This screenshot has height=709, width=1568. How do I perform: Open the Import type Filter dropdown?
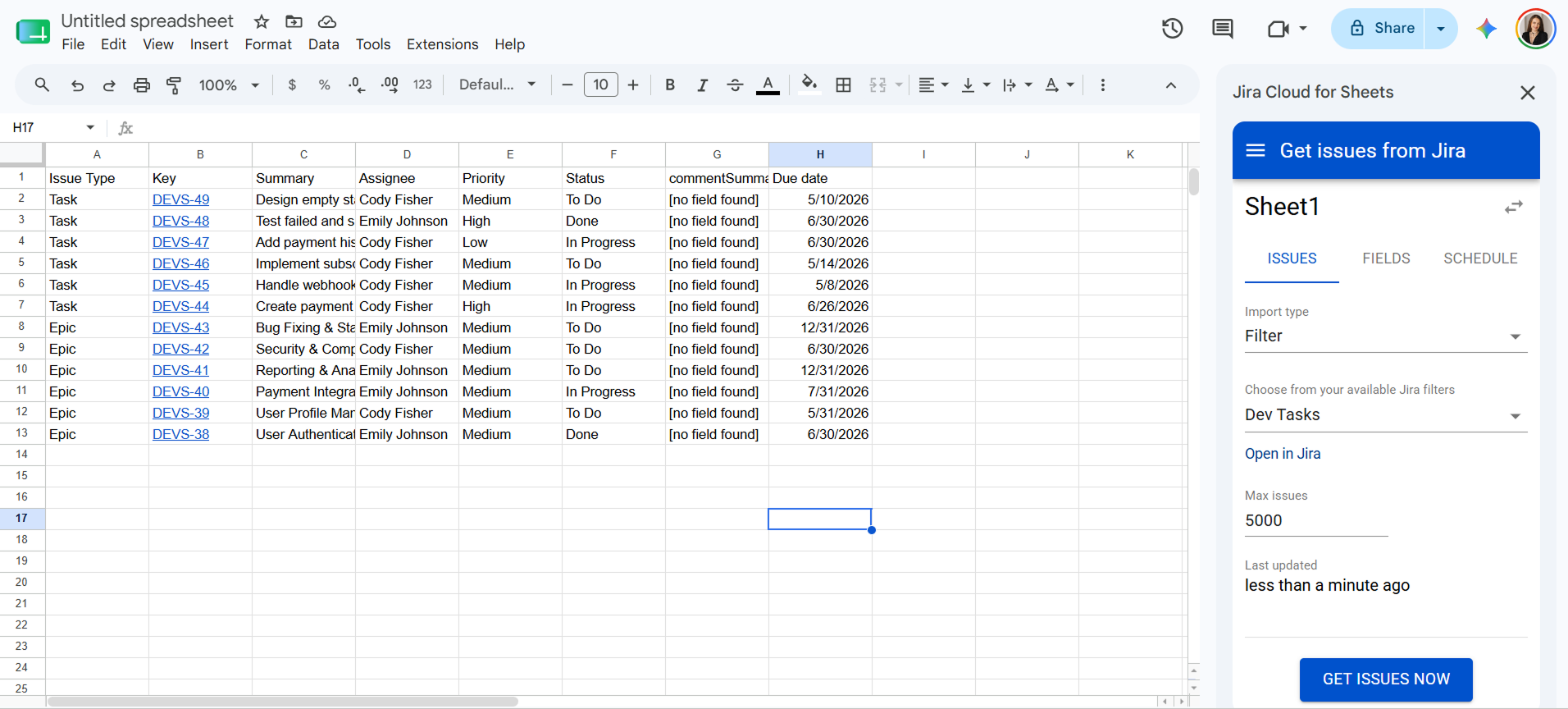click(x=1386, y=336)
